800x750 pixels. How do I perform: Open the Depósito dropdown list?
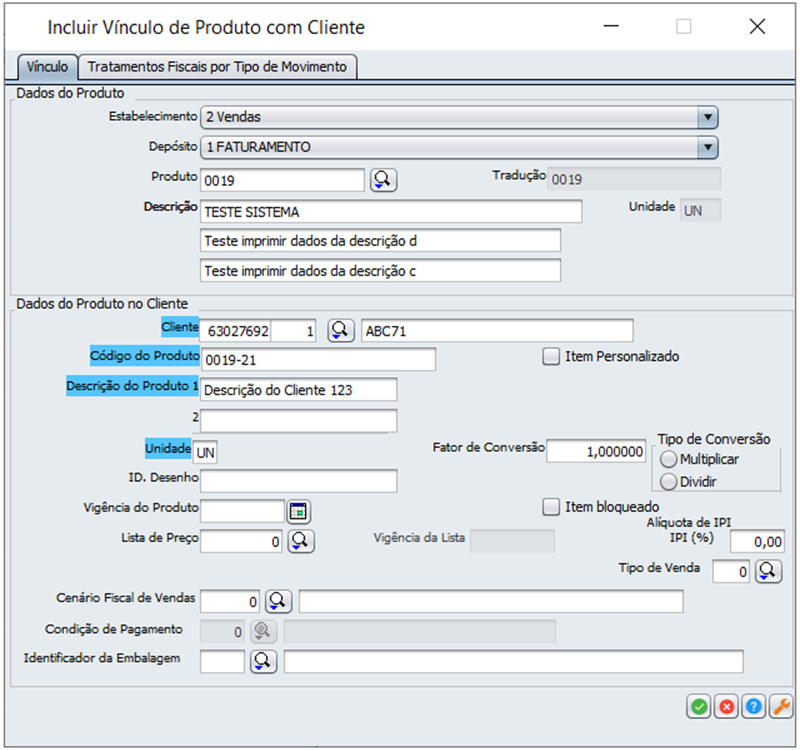tap(708, 148)
